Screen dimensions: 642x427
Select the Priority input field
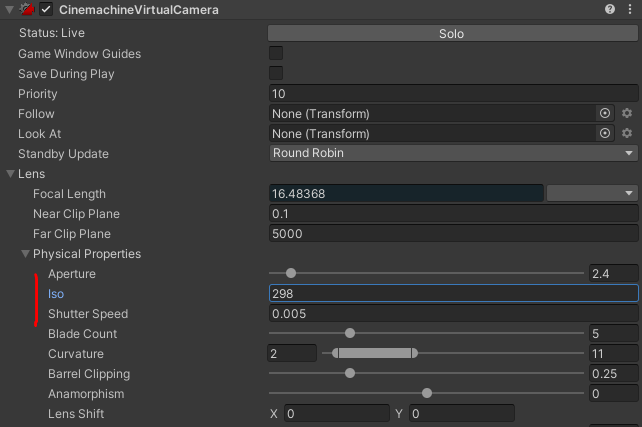(x=453, y=94)
